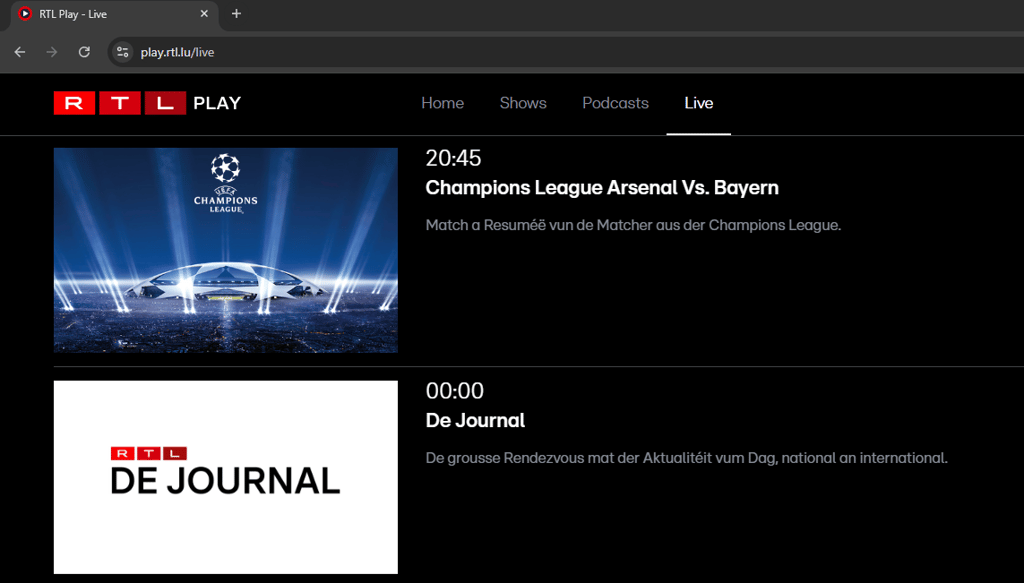Click the 20:45 start time
The image size is (1024, 583).
click(x=453, y=158)
